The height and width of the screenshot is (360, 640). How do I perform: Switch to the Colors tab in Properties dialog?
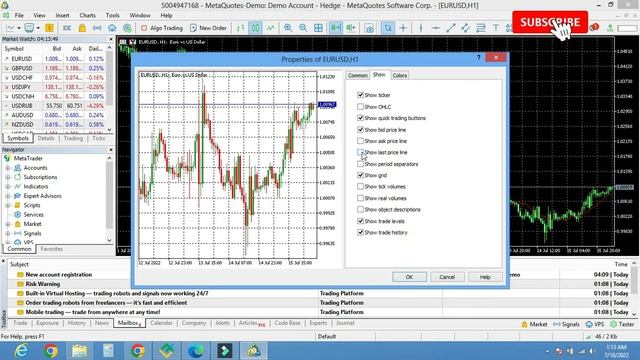pos(400,76)
